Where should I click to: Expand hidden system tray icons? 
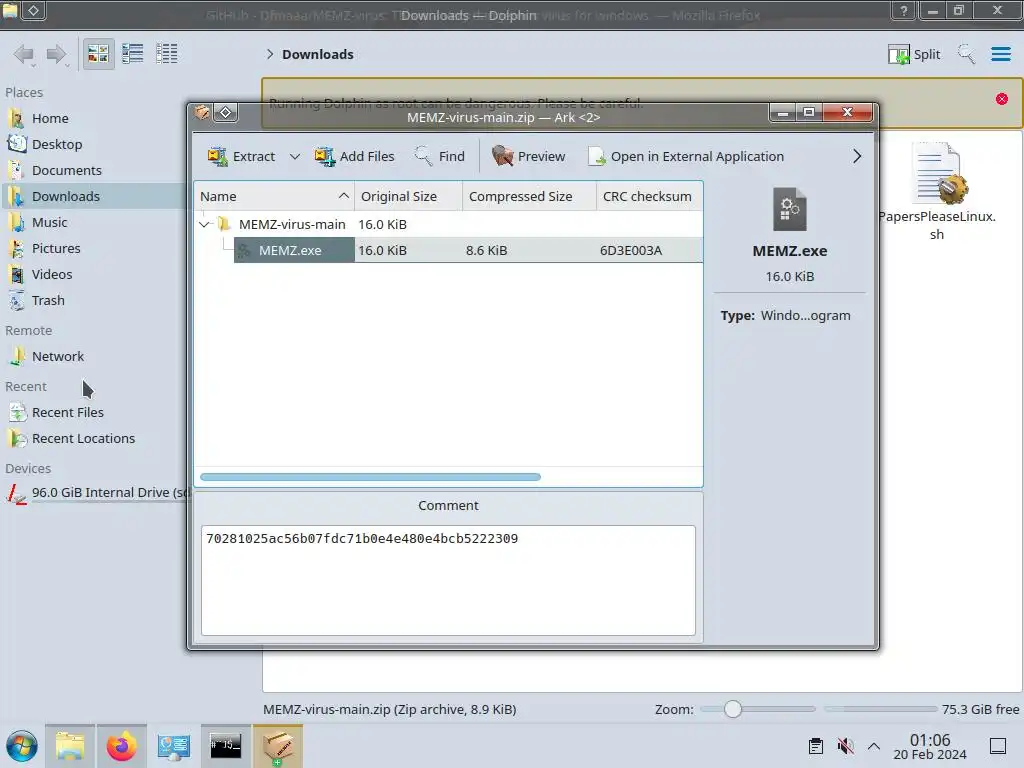coord(874,746)
